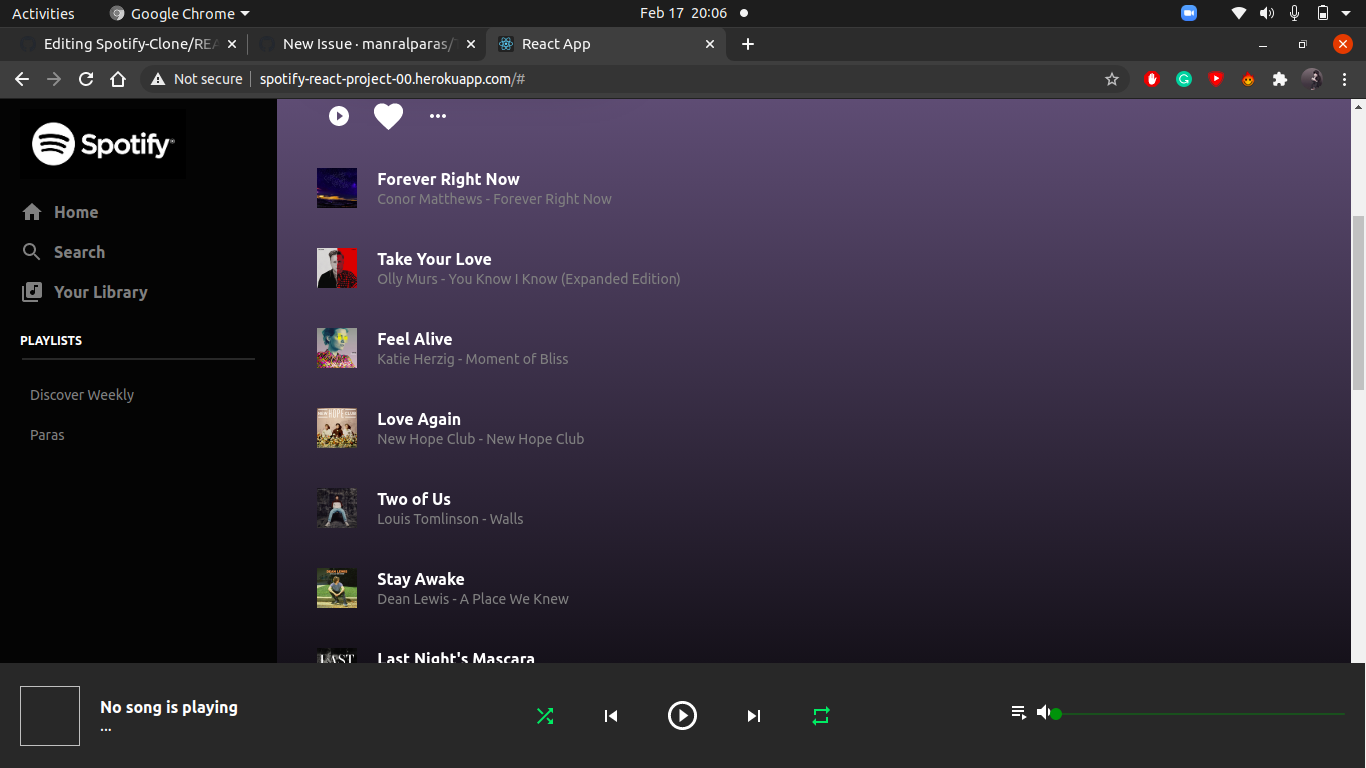Screen dimensions: 1366x768
Task: Open Your Library from the sidebar
Action: click(x=33, y=292)
